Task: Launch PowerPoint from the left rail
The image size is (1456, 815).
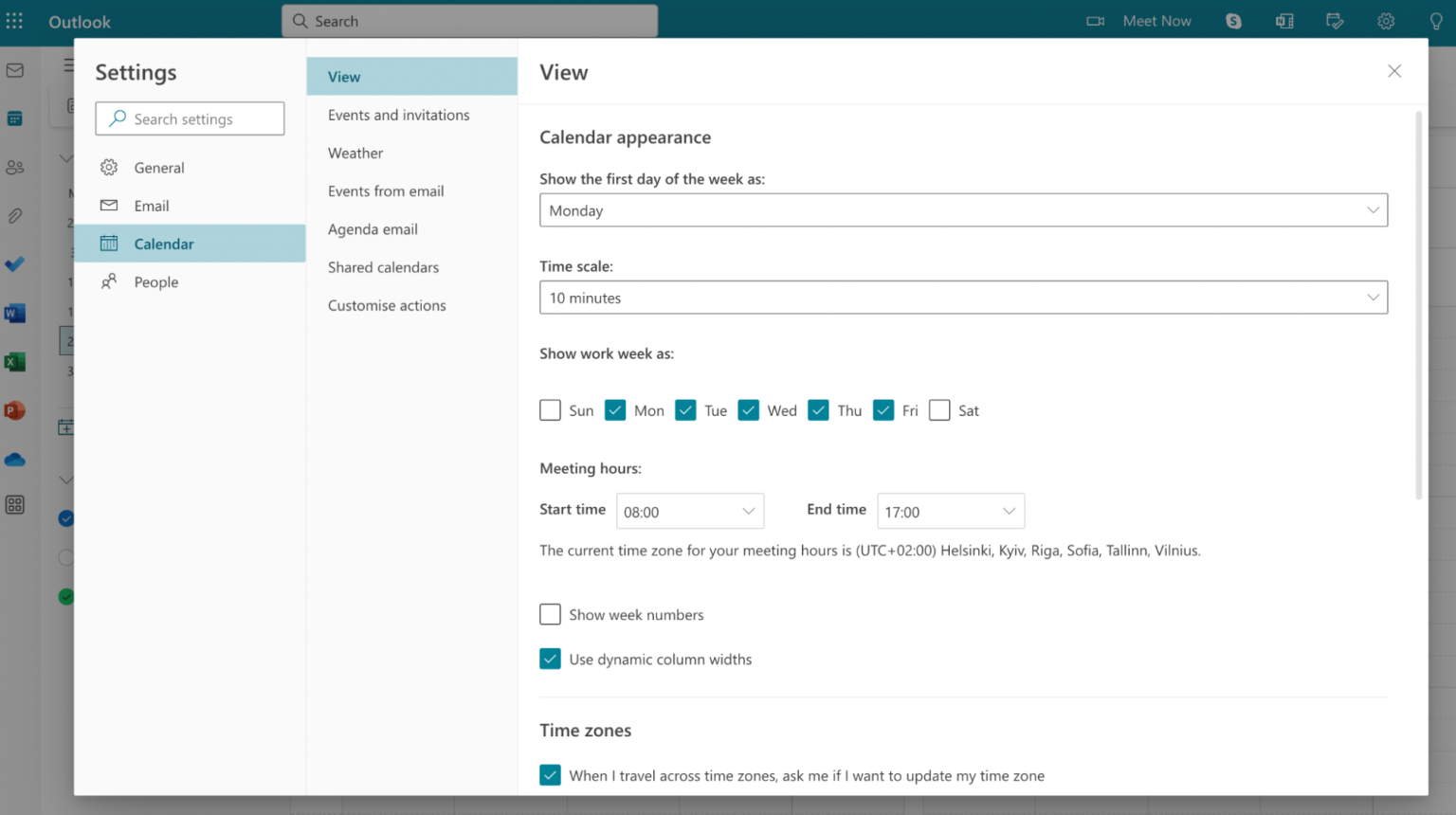Action: click(x=15, y=410)
